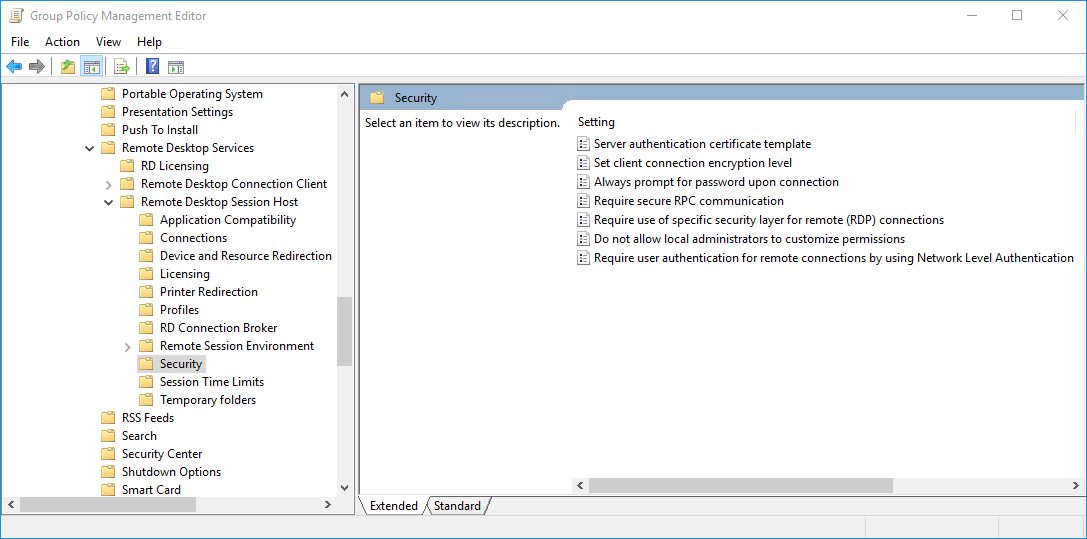This screenshot has height=539, width=1087.
Task: Switch to the Standard tab
Action: tap(458, 506)
